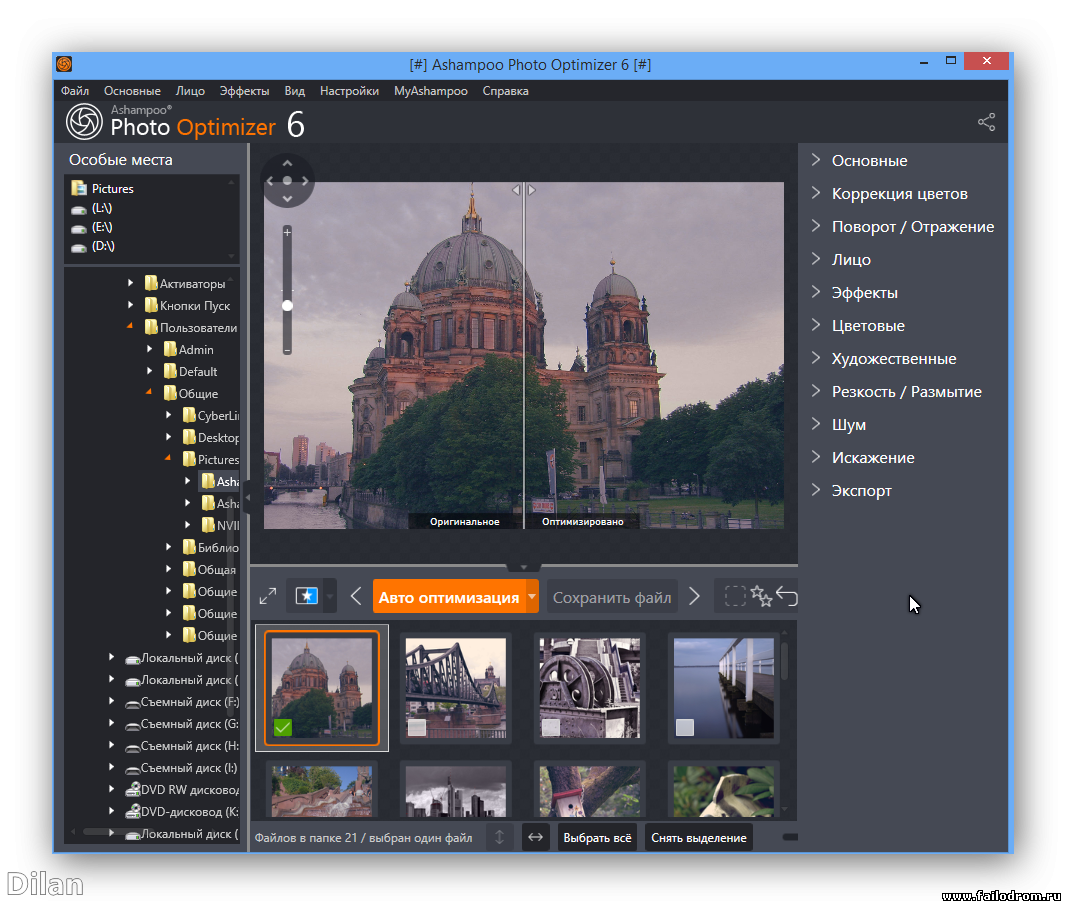The height and width of the screenshot is (906, 1066).
Task: Expand the Default folder
Action: (150, 371)
